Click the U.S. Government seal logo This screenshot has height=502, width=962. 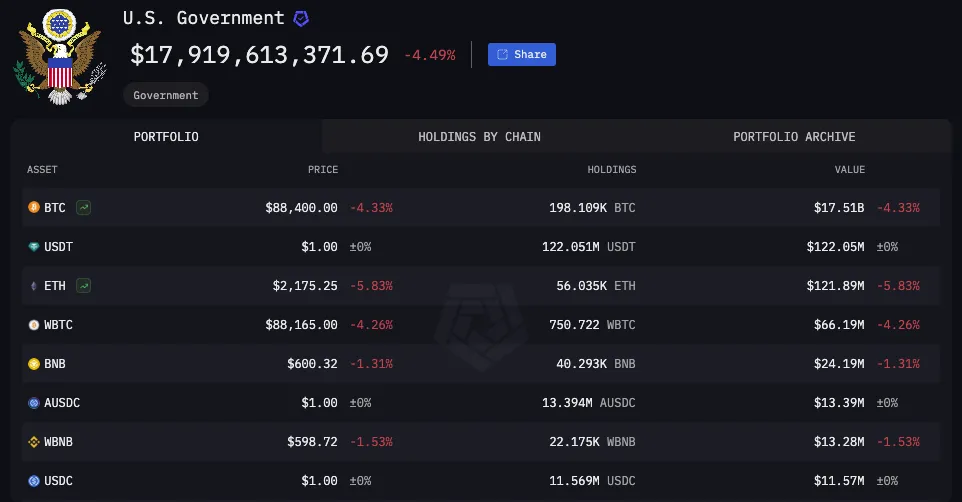pyautogui.click(x=58, y=57)
